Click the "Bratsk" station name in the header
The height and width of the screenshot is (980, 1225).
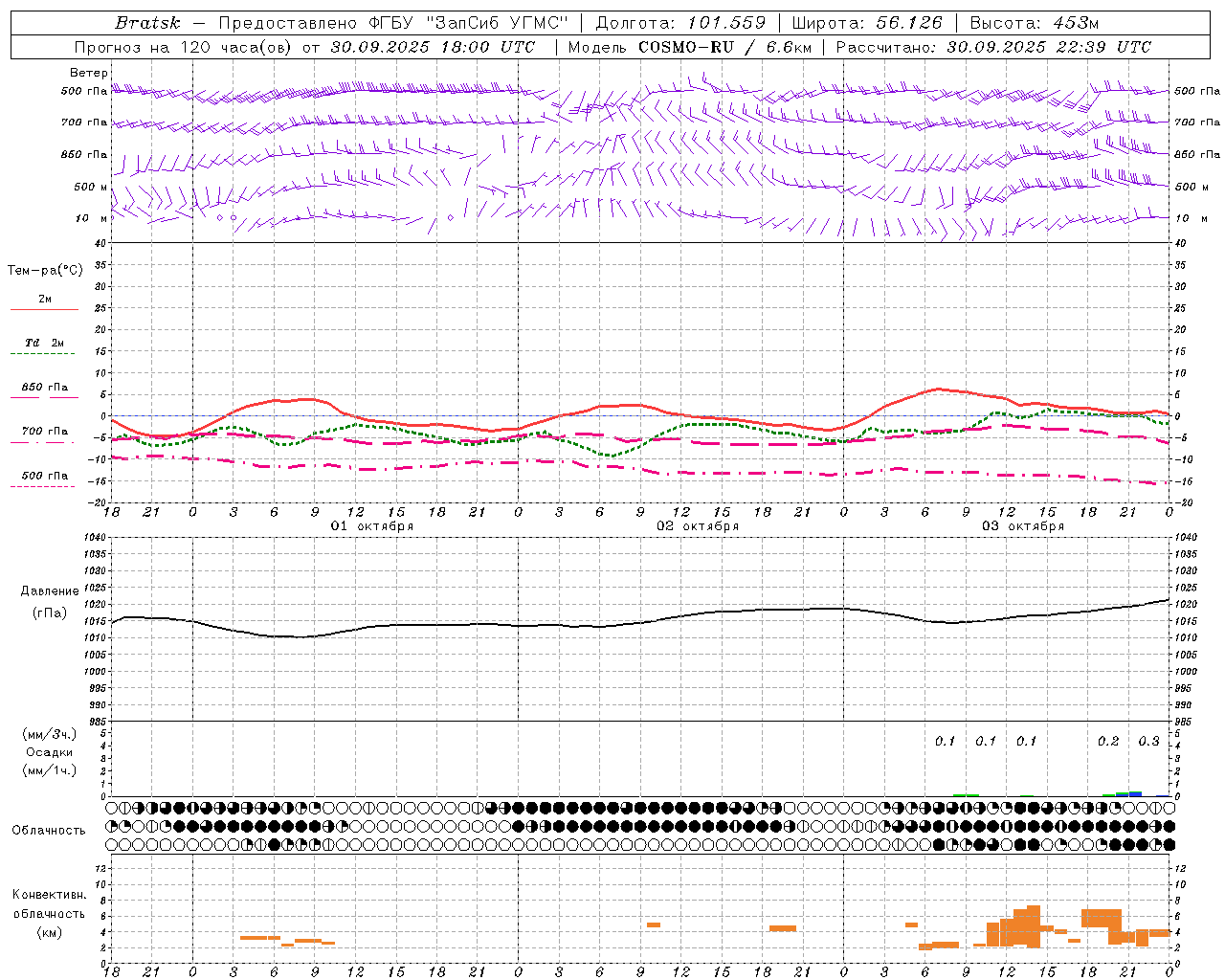coord(147,23)
